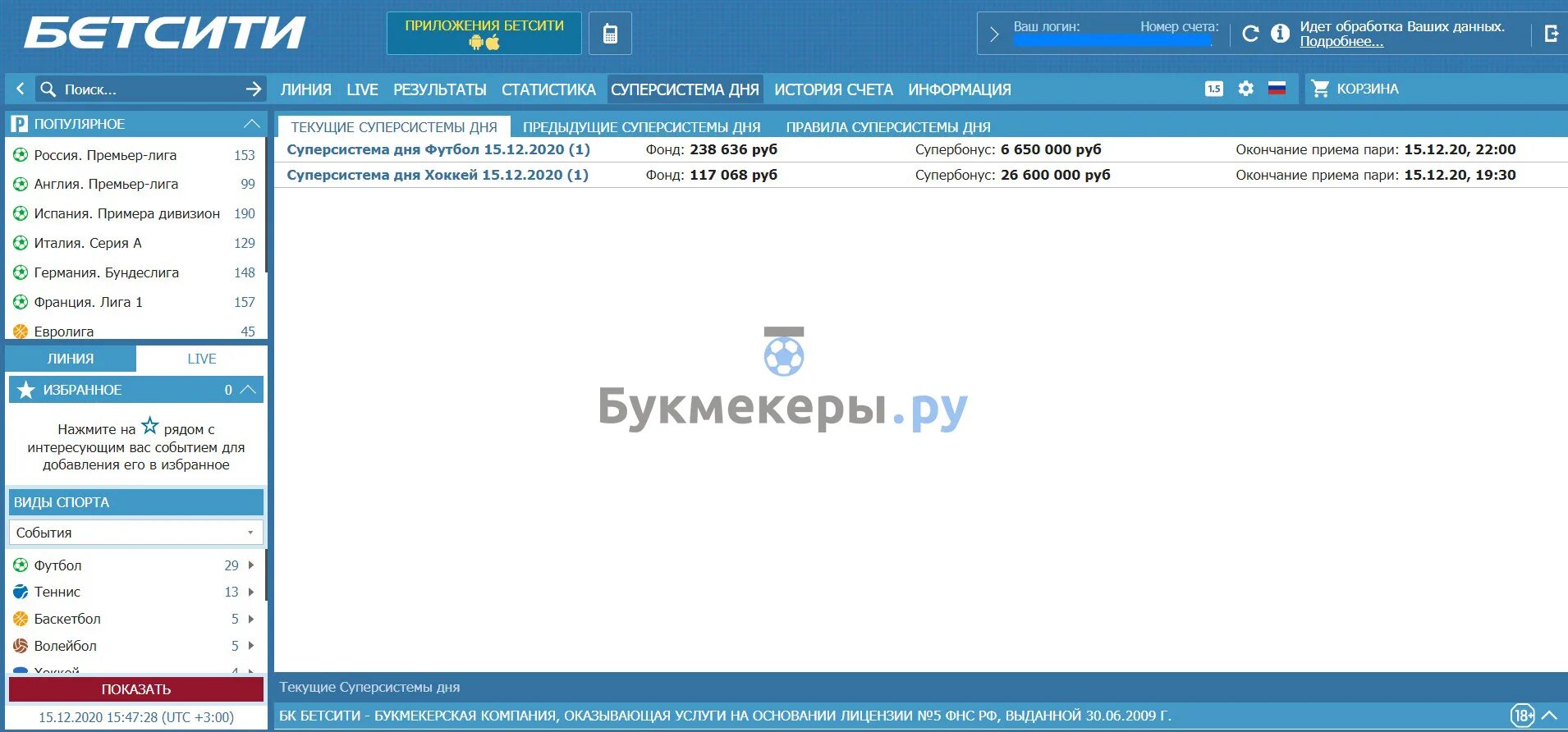Click the Футбол sport icon

[x=21, y=565]
